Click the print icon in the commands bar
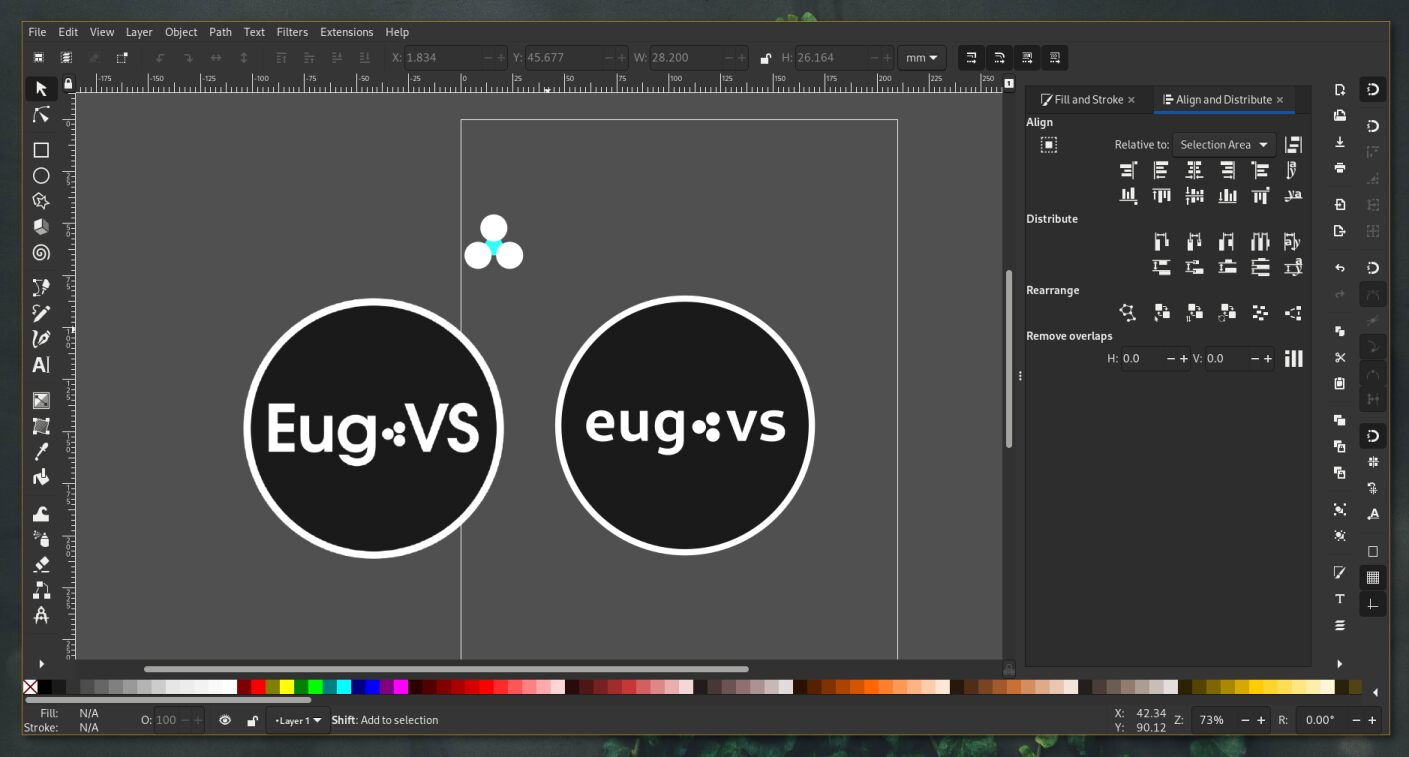Viewport: 1409px width, 757px height. [x=1340, y=168]
